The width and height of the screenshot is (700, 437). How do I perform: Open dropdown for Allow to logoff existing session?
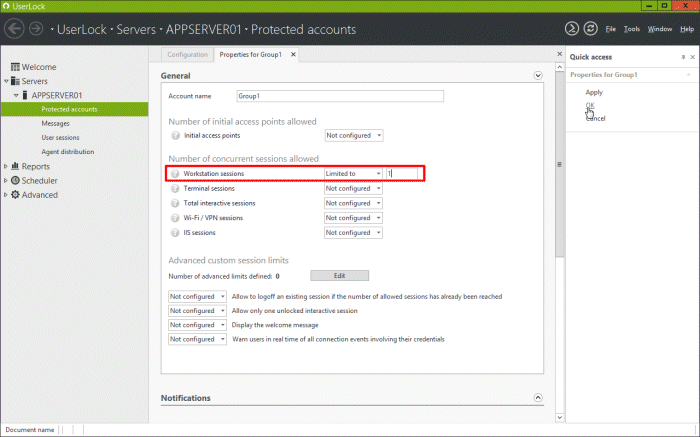pyautogui.click(x=197, y=296)
